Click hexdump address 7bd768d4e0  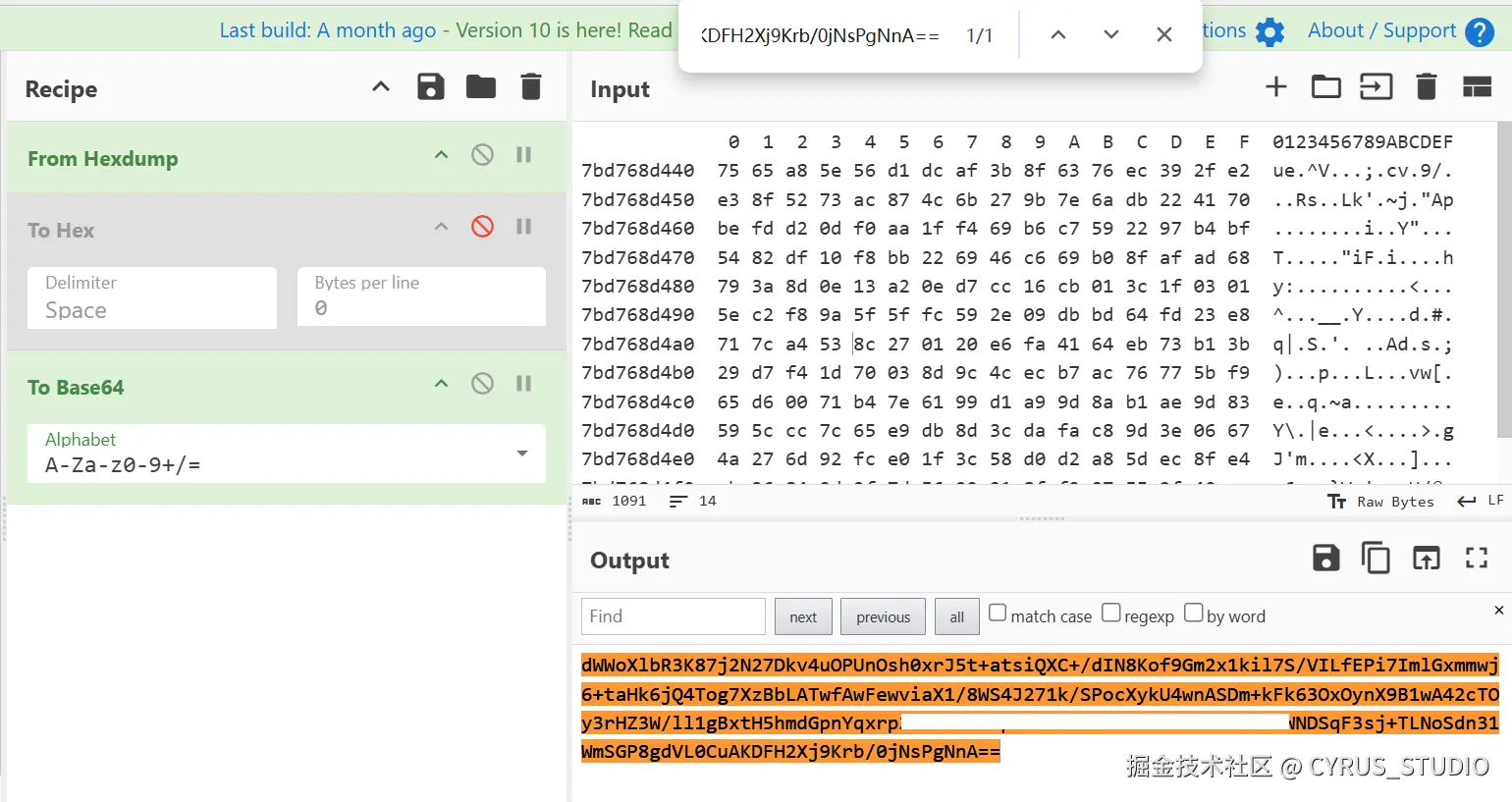[x=638, y=459]
